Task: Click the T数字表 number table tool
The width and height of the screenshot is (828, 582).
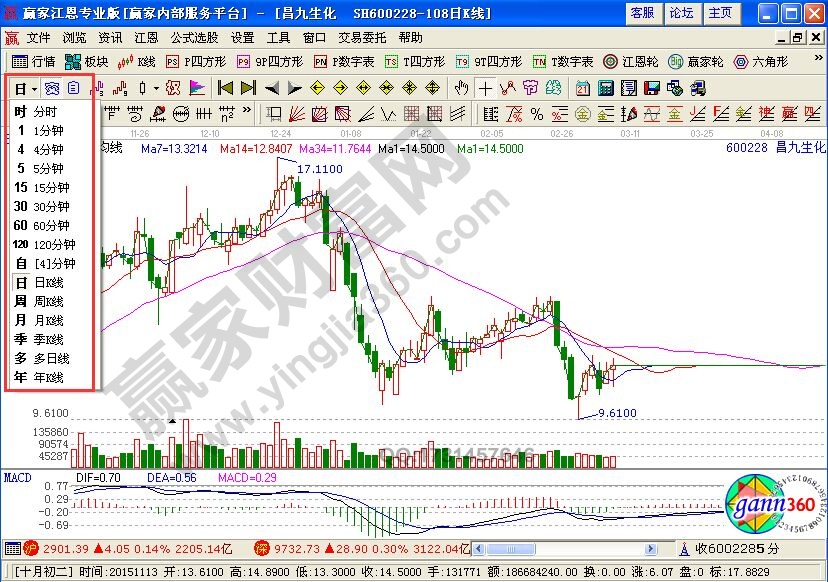Action: (x=562, y=62)
